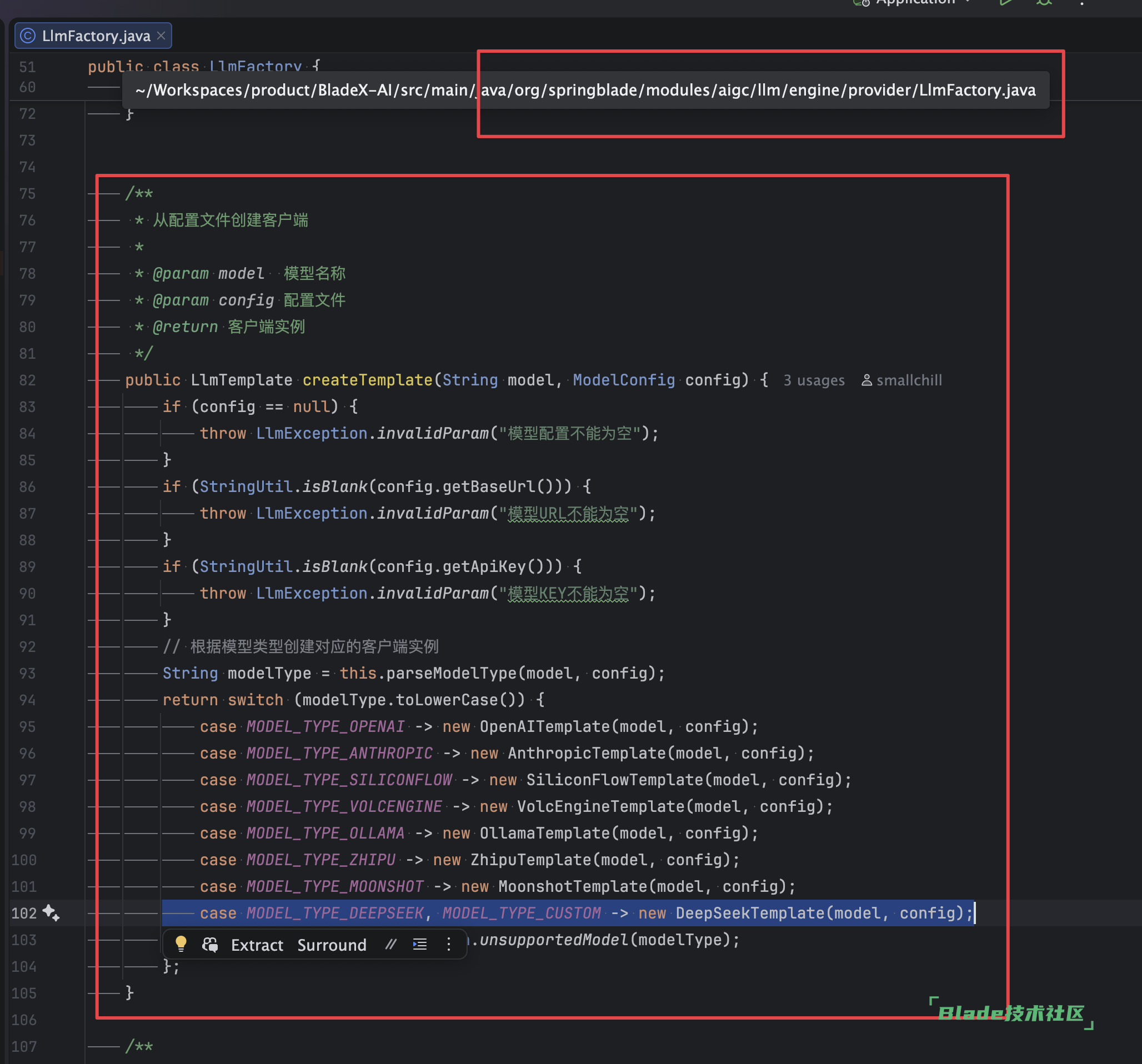Click the green Run triangle icon

1005,2
